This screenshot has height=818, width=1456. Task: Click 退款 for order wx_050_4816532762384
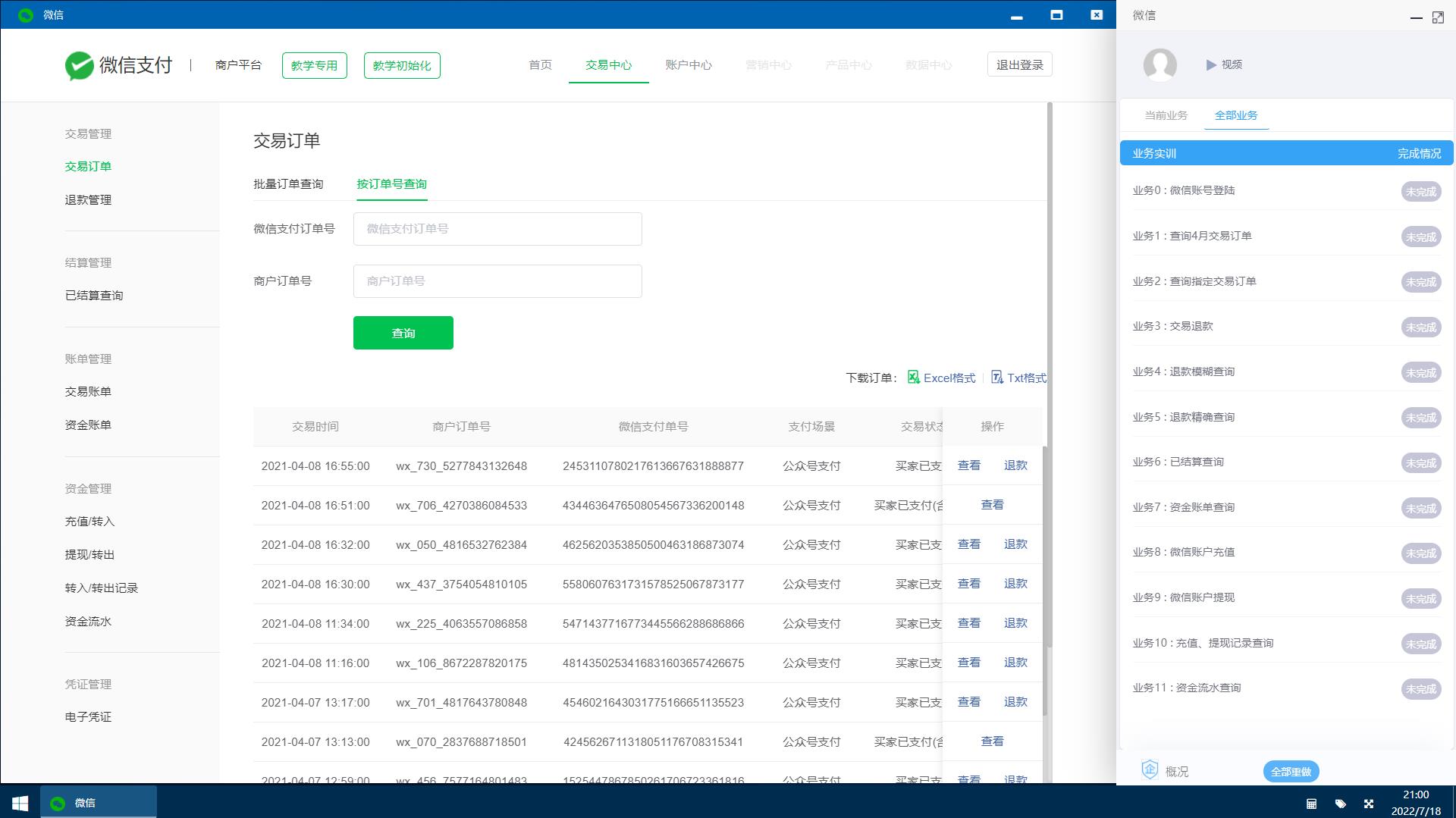point(1015,544)
